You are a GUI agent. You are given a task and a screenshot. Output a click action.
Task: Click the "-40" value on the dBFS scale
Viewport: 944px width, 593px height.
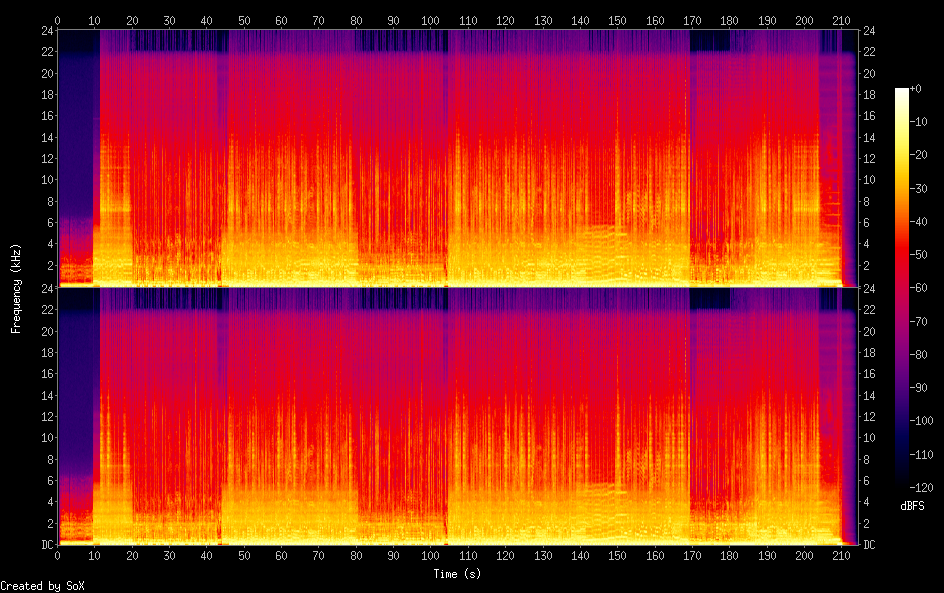919,222
